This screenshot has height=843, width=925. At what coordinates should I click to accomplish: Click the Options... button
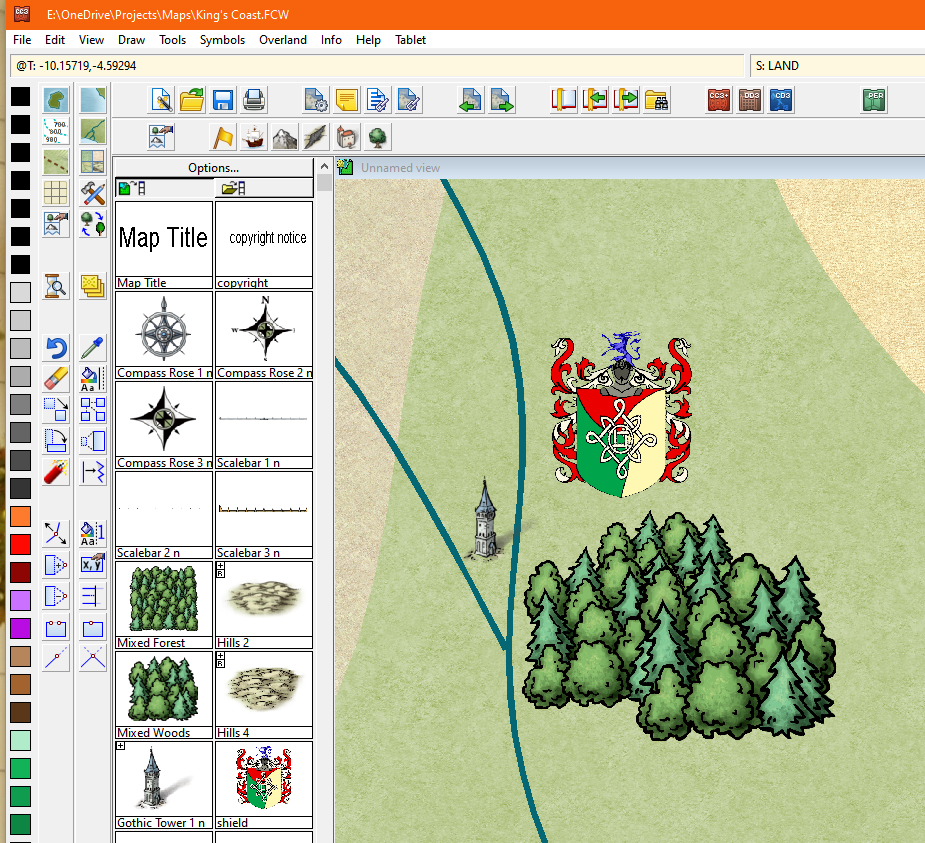click(213, 168)
